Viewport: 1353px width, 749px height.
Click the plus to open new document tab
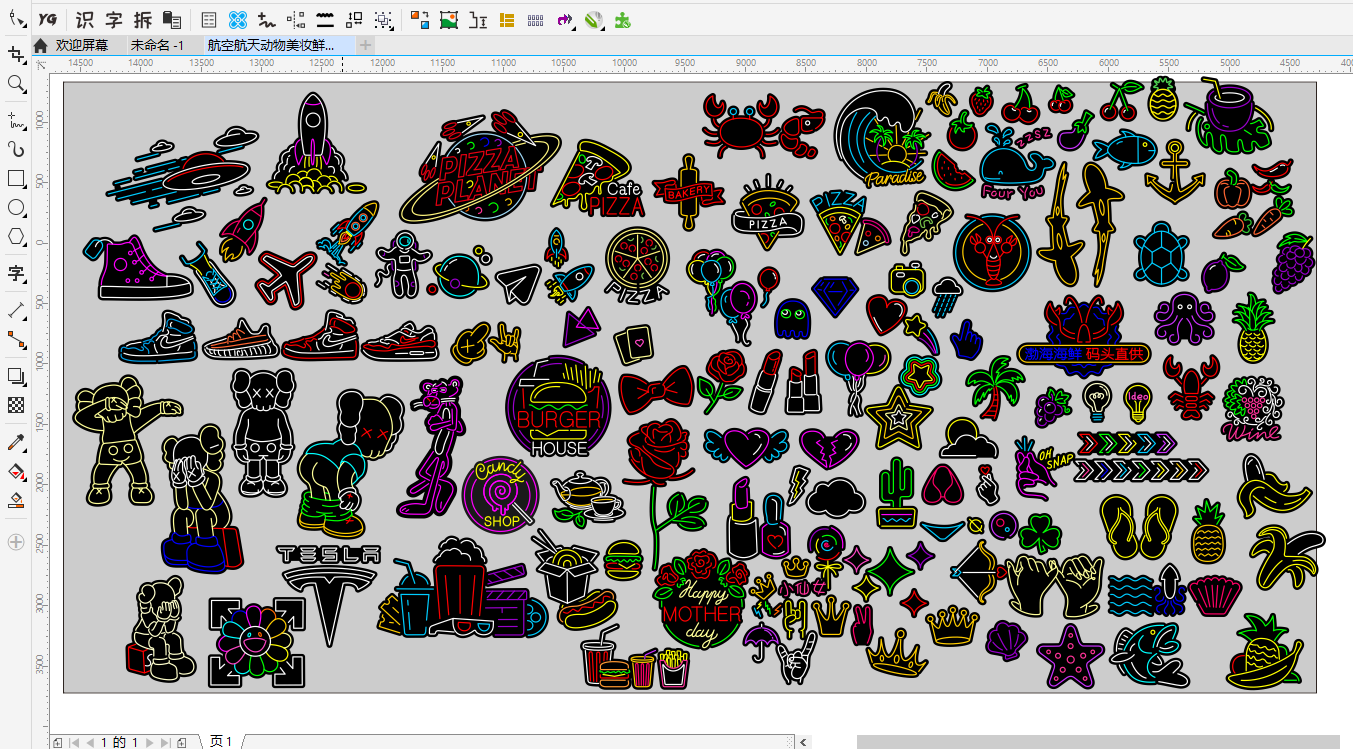pos(366,45)
